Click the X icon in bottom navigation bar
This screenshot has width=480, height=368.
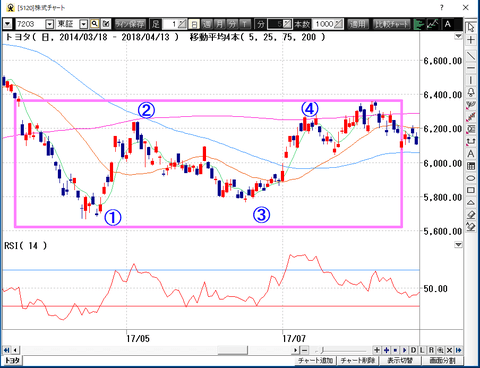click(449, 350)
